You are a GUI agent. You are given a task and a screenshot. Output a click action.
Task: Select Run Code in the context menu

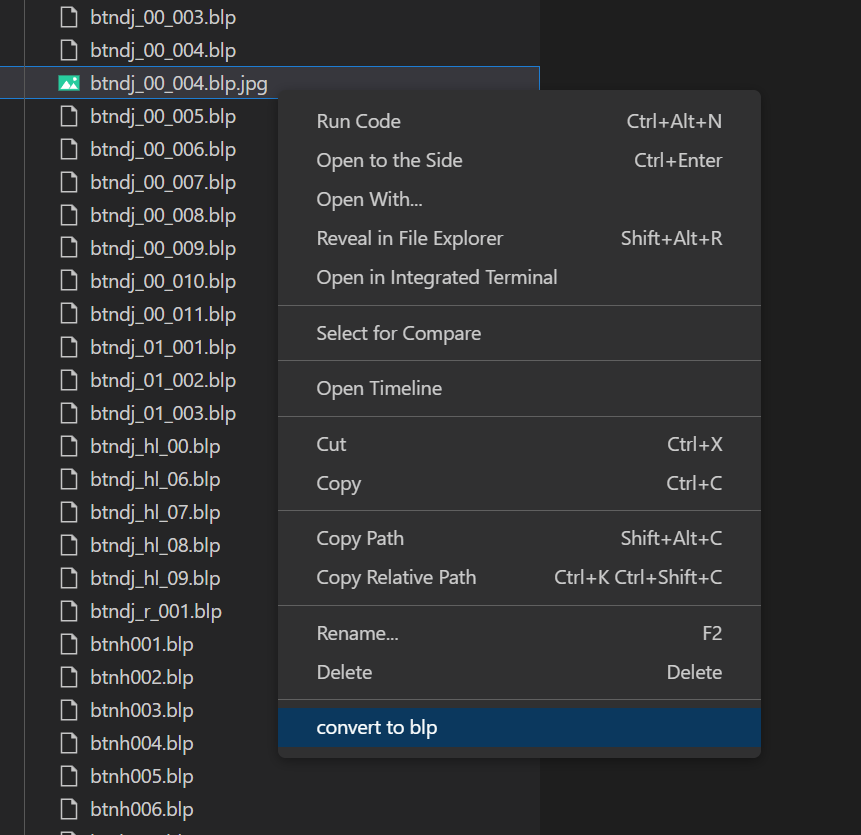[x=519, y=121]
